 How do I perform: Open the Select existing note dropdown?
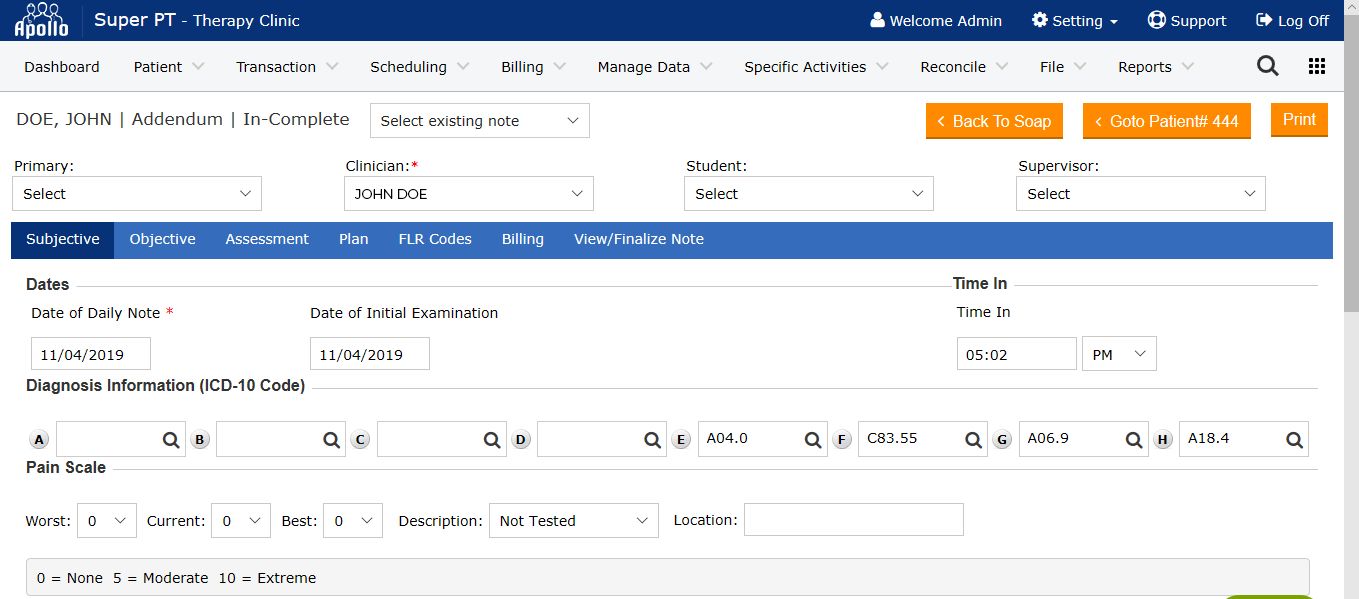(479, 121)
